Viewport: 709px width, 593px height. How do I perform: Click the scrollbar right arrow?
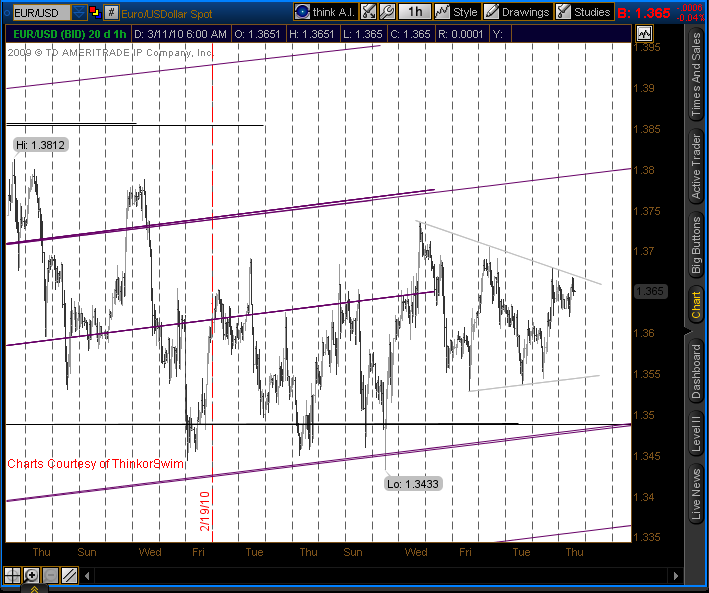(676, 576)
